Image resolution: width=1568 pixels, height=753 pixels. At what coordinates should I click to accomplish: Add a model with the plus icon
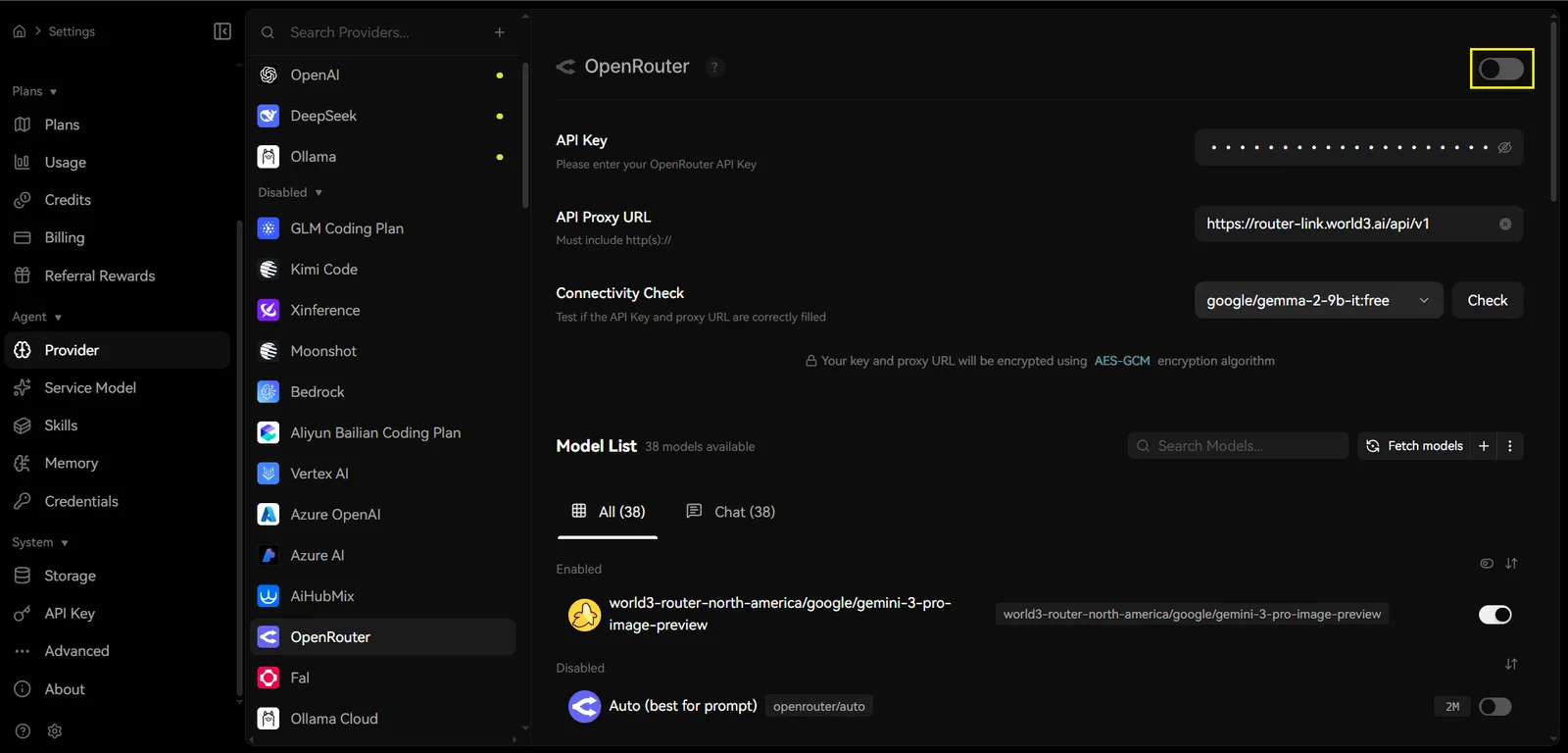pyautogui.click(x=1484, y=446)
